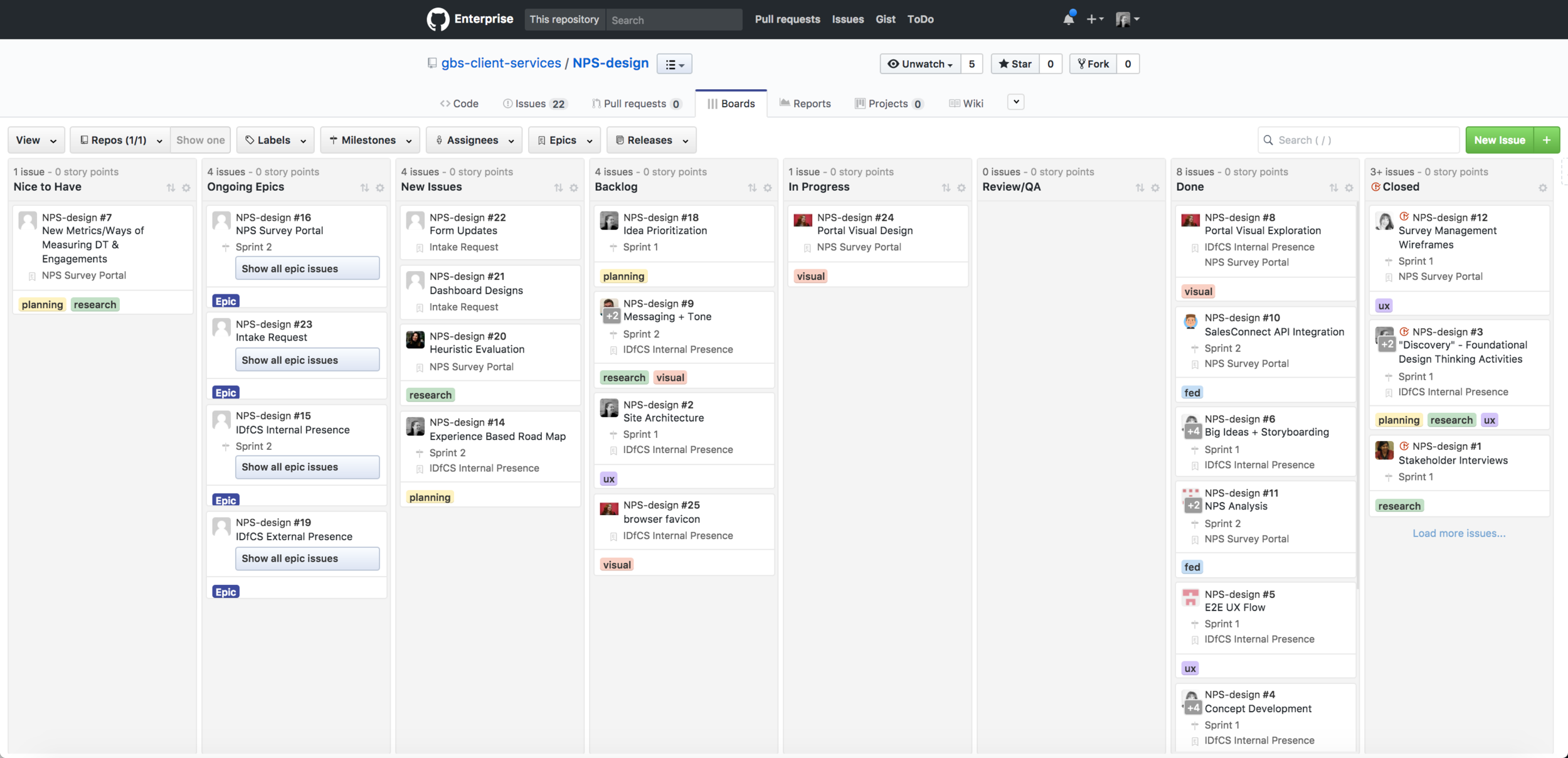Expand the Labels filter dropdown

tap(275, 140)
